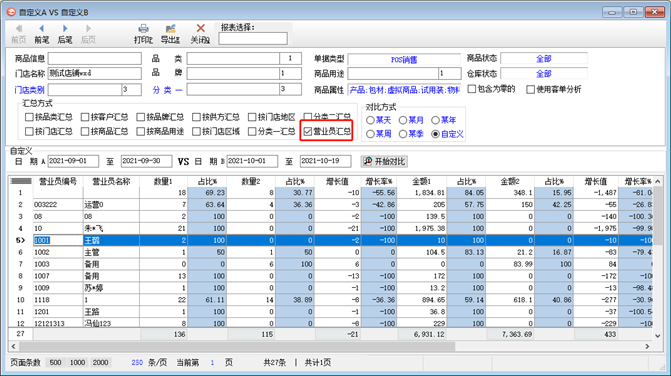Screen dimensions: 671x376
Task: Click the 门店名称 input field
Action: click(x=95, y=74)
